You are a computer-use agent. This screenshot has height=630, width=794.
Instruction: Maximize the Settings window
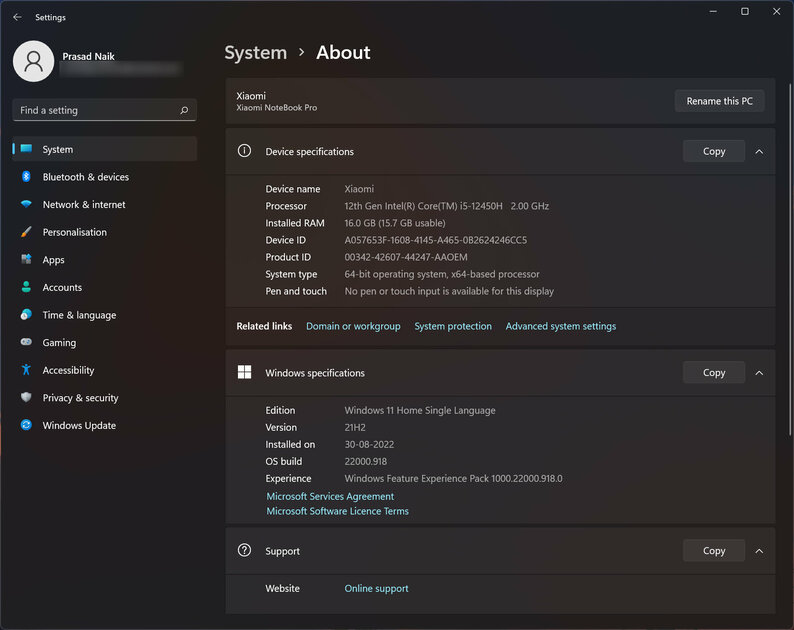[x=745, y=11]
